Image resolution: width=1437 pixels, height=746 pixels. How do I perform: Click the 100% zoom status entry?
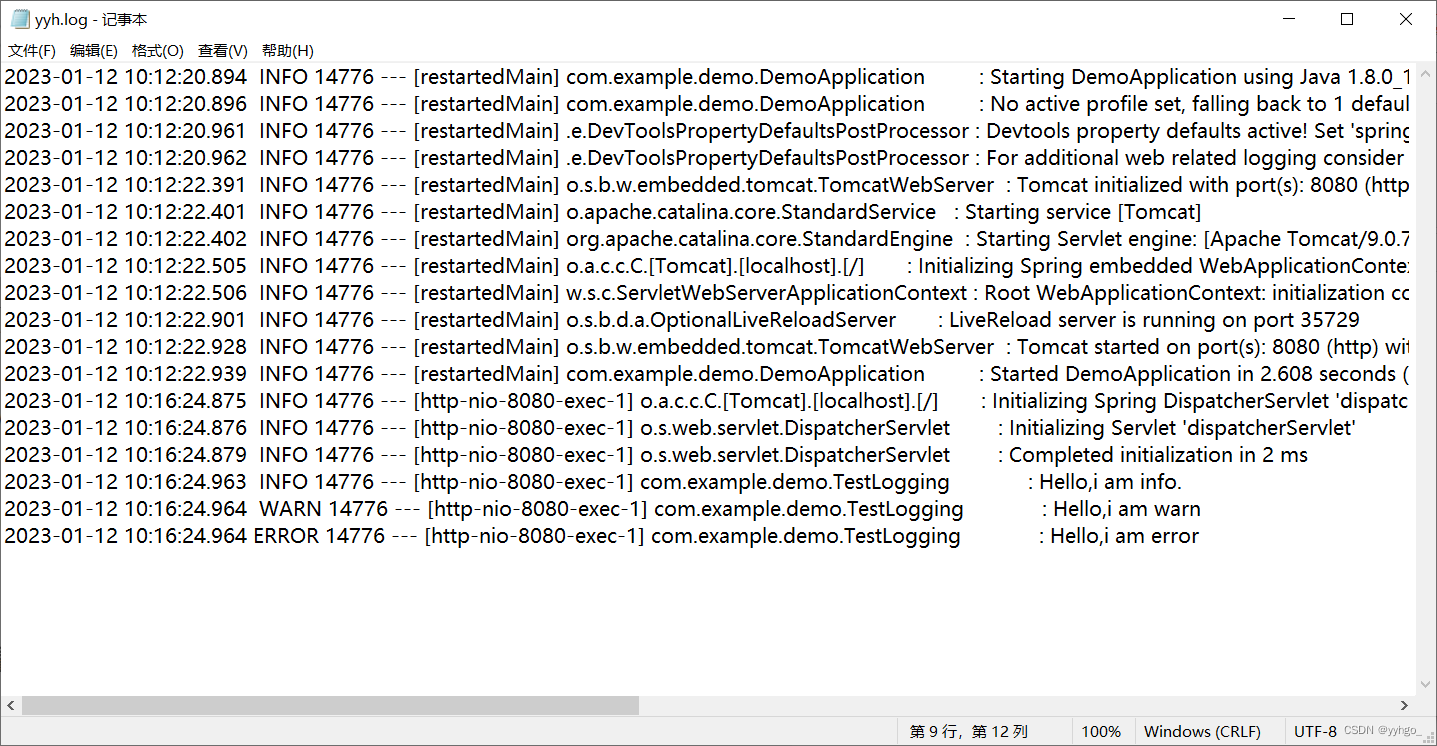tap(1101, 731)
